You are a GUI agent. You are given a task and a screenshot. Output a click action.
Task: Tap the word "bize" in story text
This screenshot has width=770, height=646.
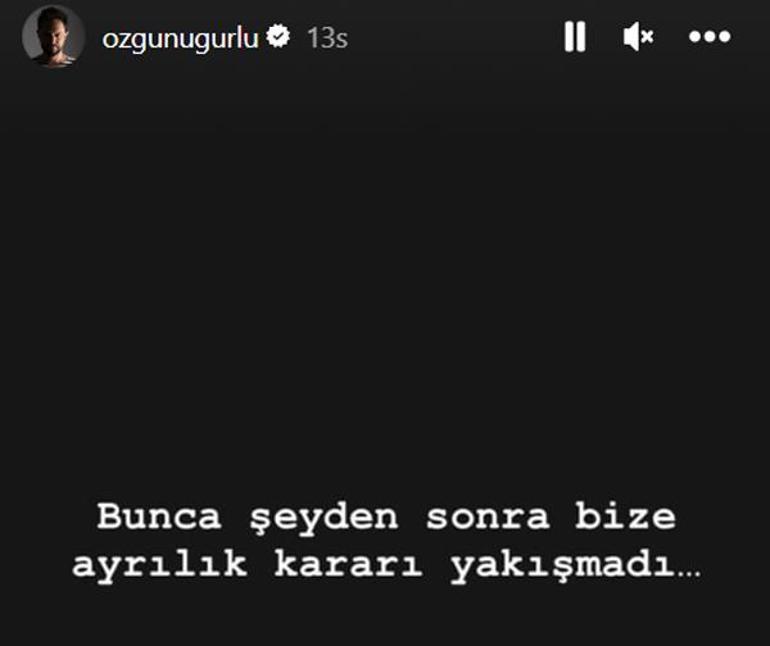point(626,517)
